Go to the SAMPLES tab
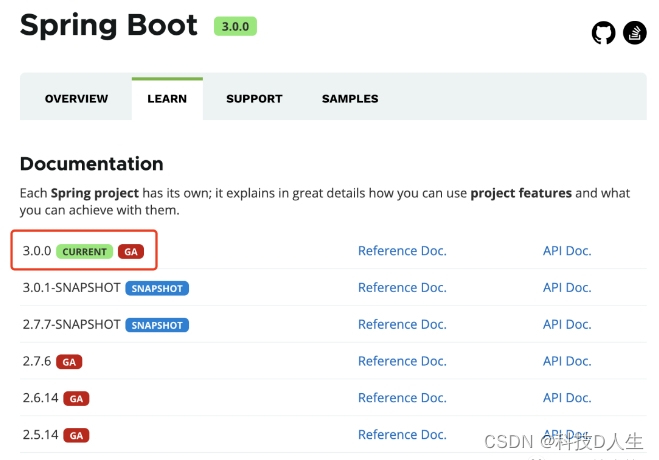 [350, 99]
